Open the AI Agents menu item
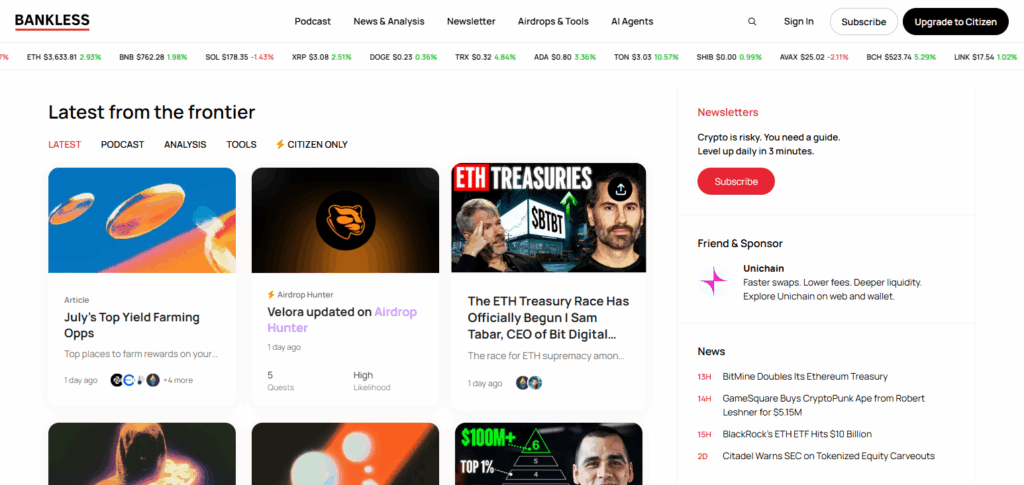1024x485 pixels. [x=632, y=22]
